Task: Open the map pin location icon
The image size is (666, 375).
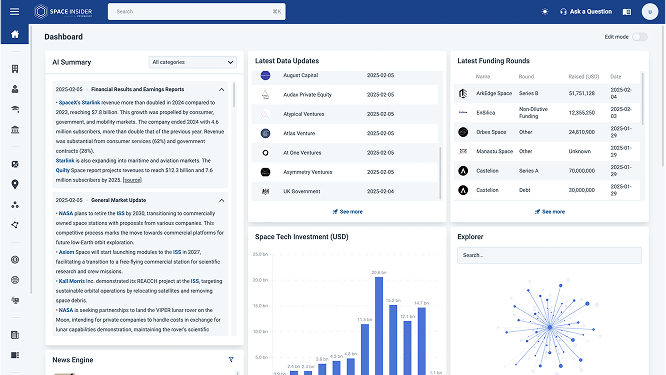Action: click(15, 184)
